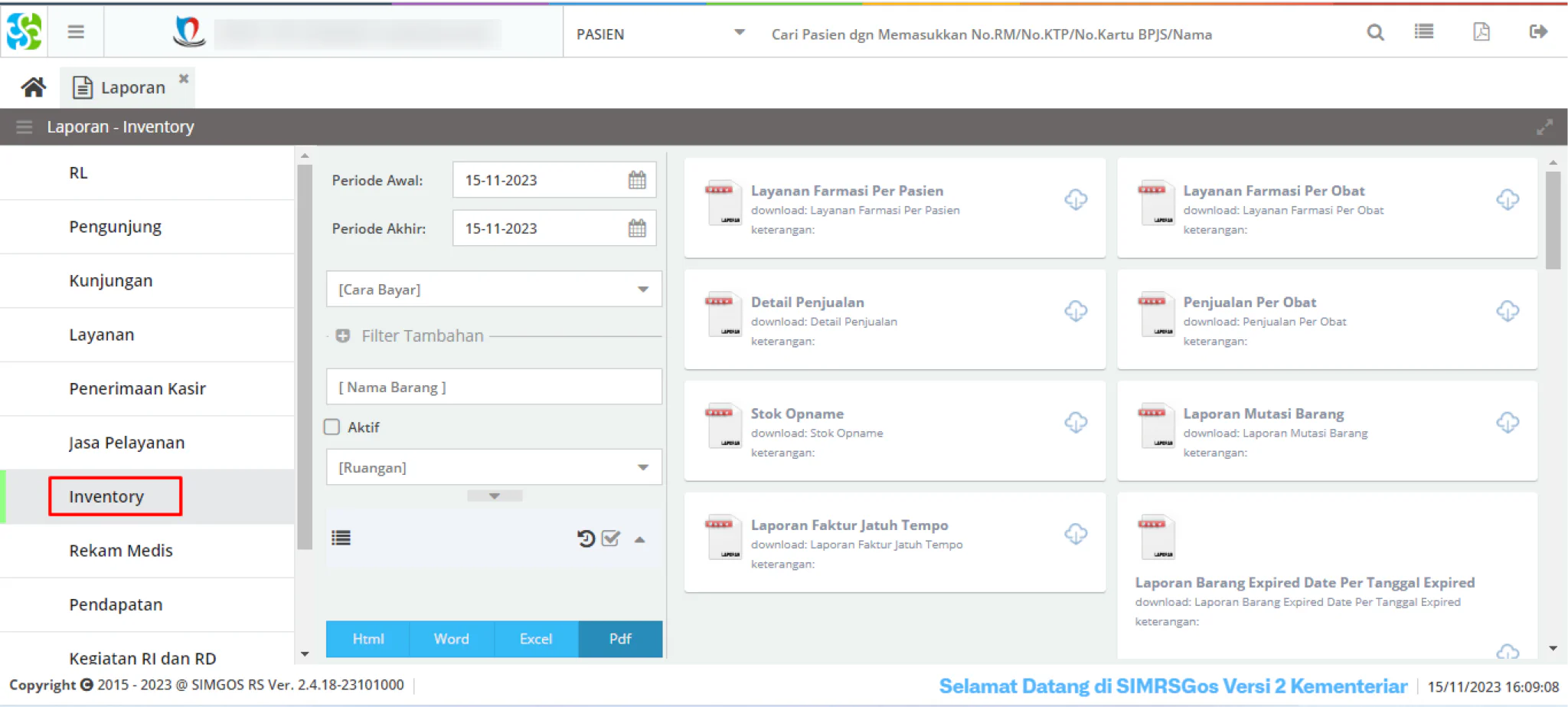Click the logout arrow icon

point(1538,31)
